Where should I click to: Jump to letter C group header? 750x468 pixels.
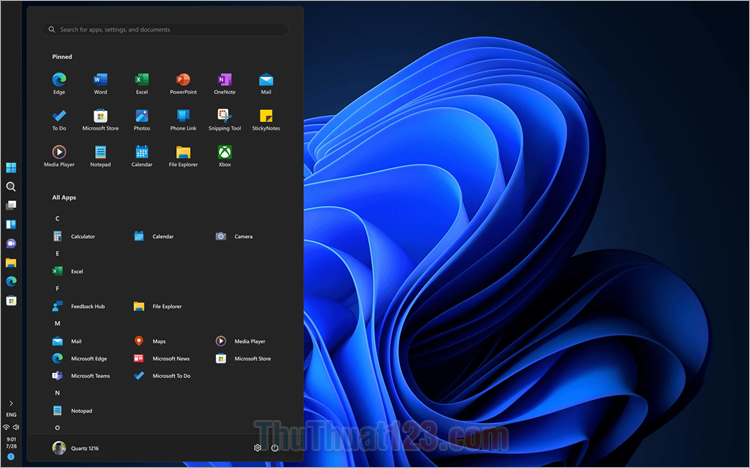(x=57, y=219)
